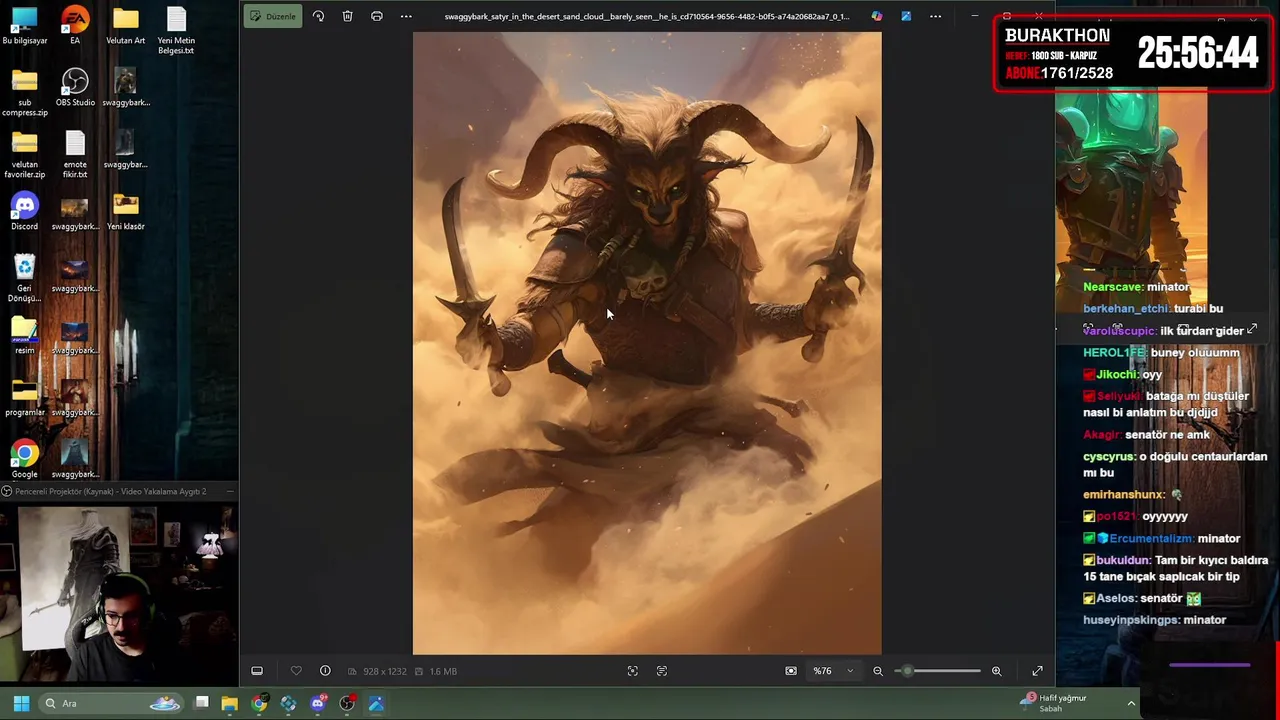1280x720 pixels.
Task: Open the blue Clipchamp icon in Photos header
Action: coord(906,16)
